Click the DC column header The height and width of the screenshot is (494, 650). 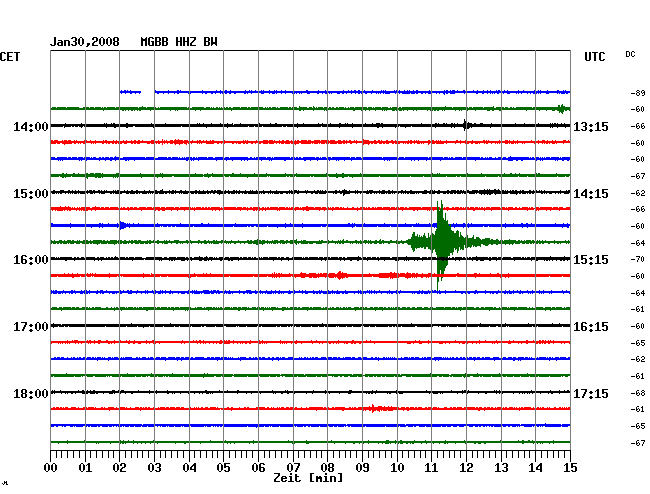(x=630, y=54)
